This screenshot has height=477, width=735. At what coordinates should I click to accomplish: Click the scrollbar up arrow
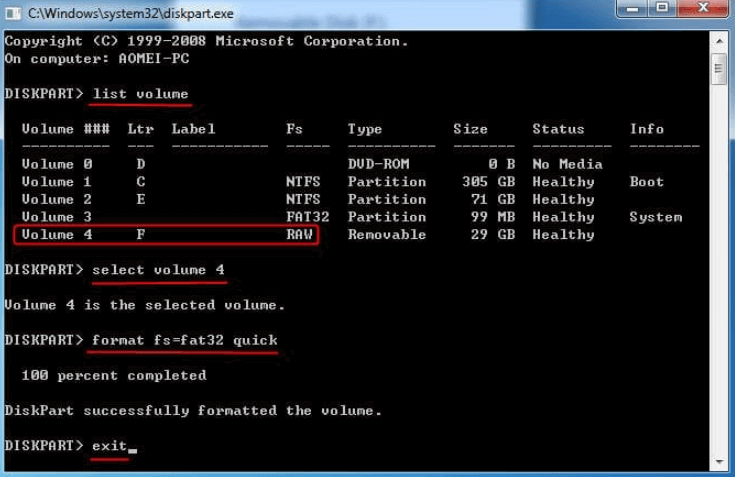(718, 41)
